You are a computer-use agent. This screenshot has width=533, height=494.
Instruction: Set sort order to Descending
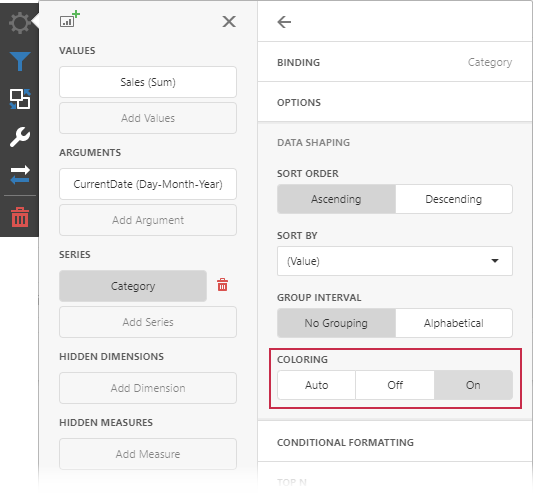pos(454,199)
